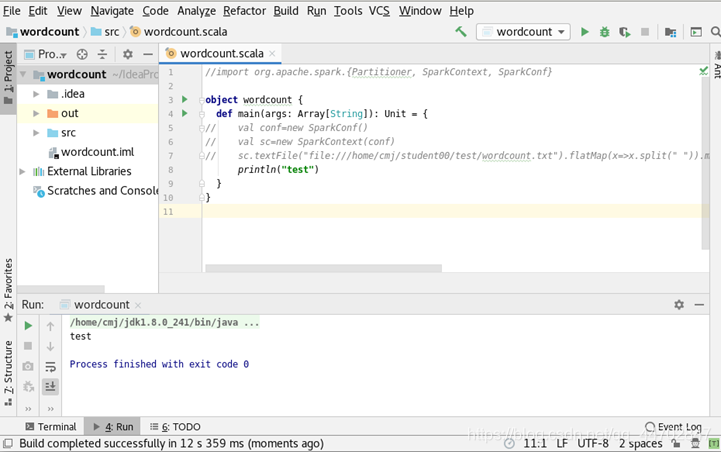The height and width of the screenshot is (453, 721).
Task: Click the 2: Favorites side tab
Action: tap(8, 290)
